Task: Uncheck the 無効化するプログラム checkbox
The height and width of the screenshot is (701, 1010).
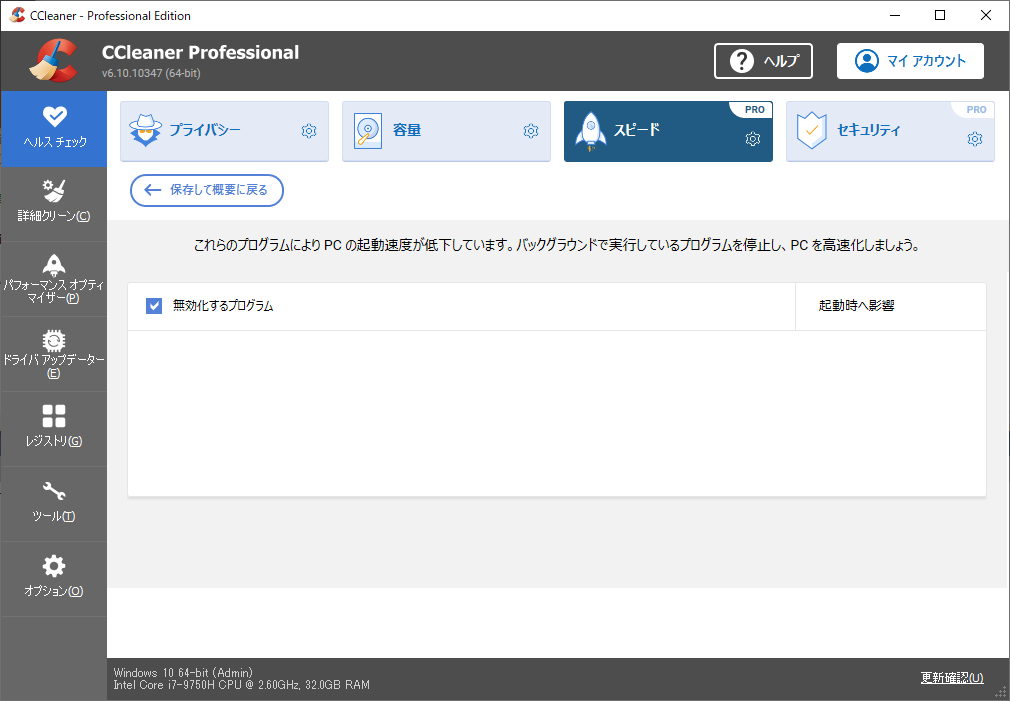Action: pyautogui.click(x=154, y=305)
